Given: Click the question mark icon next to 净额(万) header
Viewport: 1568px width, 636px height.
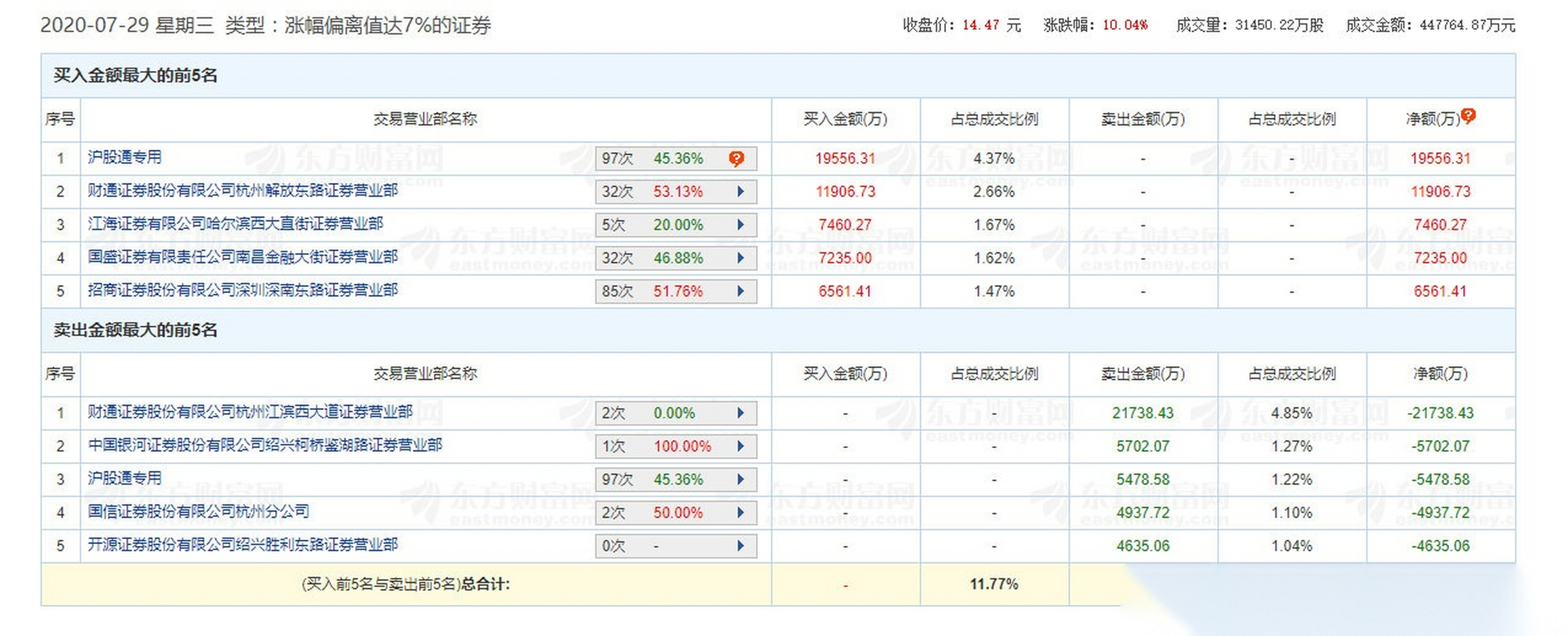Looking at the screenshot, I should 1468,116.
